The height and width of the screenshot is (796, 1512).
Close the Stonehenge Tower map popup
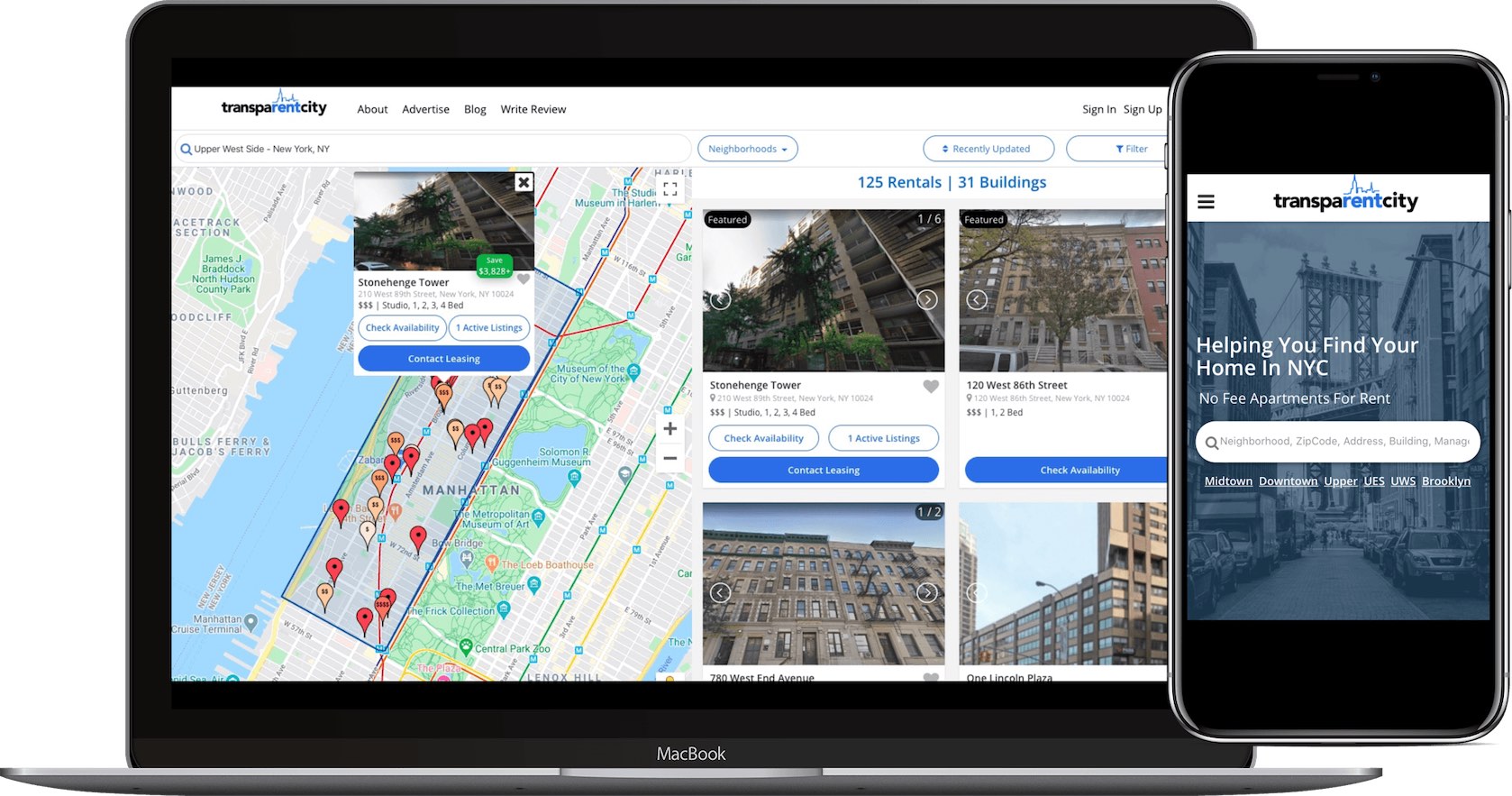pyautogui.click(x=524, y=182)
